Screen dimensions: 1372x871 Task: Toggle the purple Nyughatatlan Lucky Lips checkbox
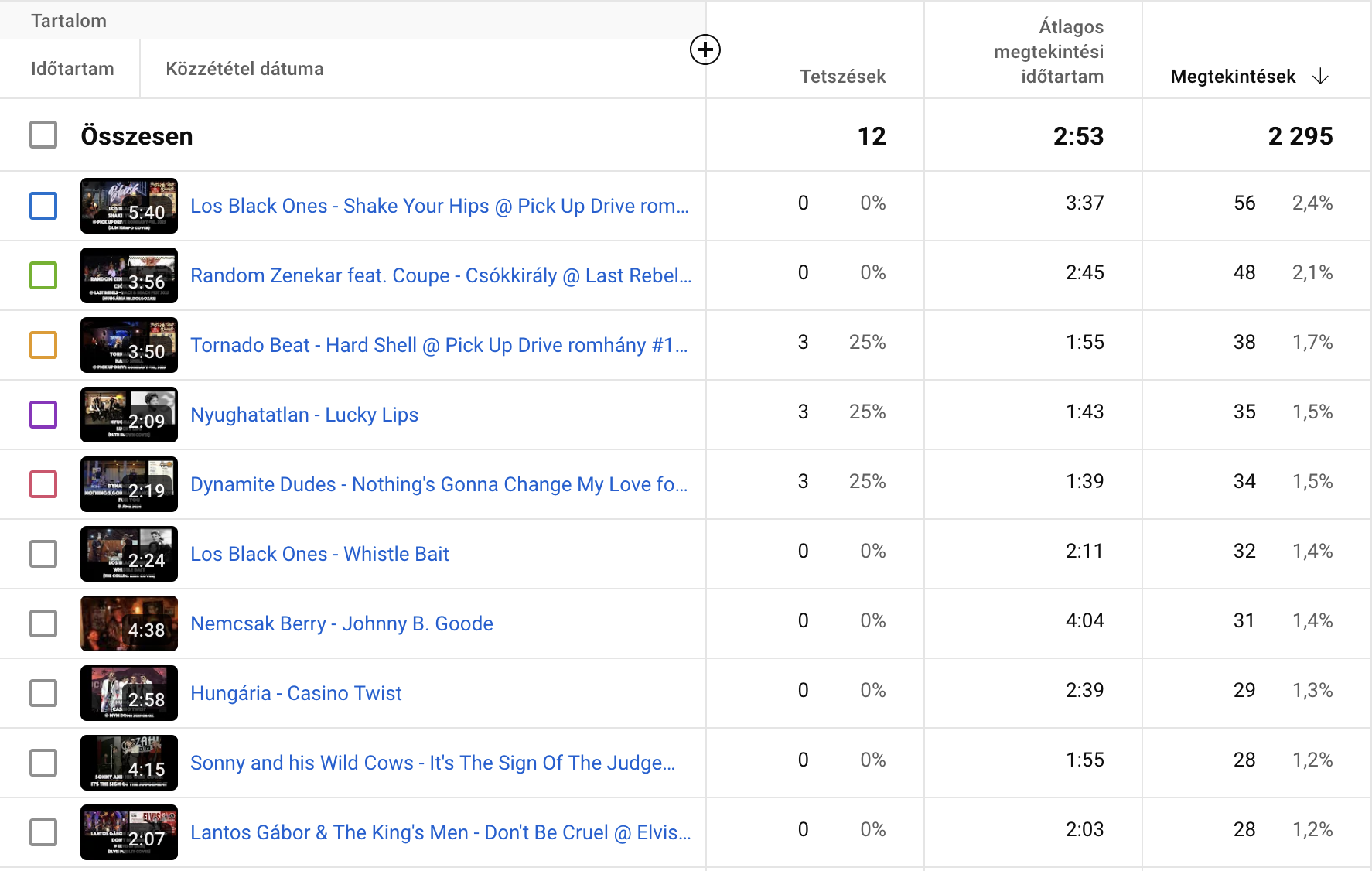point(43,415)
